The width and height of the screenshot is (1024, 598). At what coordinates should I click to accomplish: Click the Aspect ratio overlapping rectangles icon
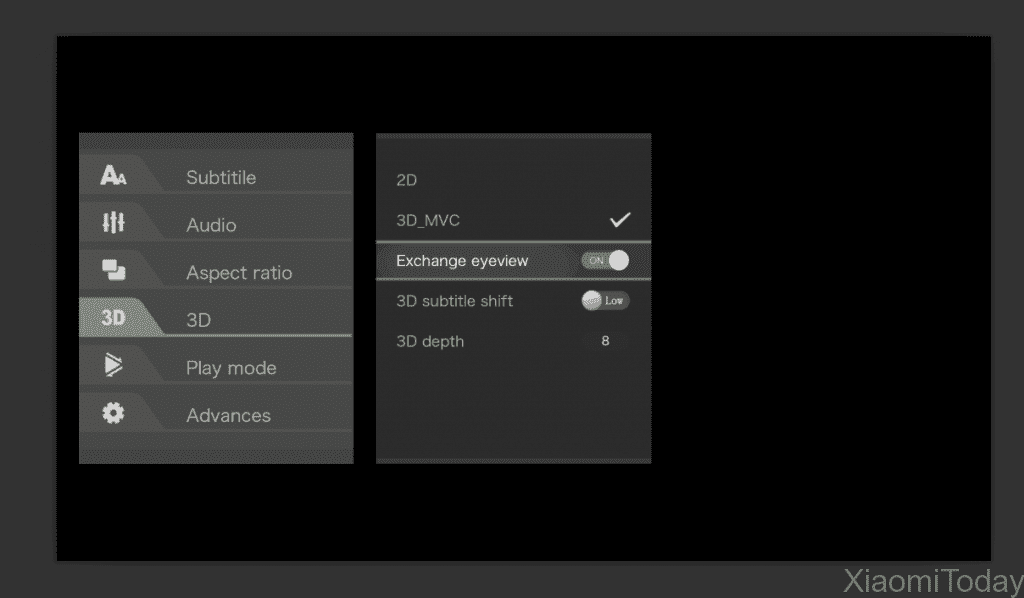click(113, 270)
